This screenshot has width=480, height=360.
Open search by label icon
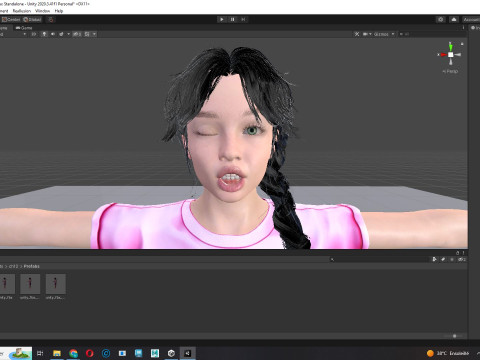point(443,259)
